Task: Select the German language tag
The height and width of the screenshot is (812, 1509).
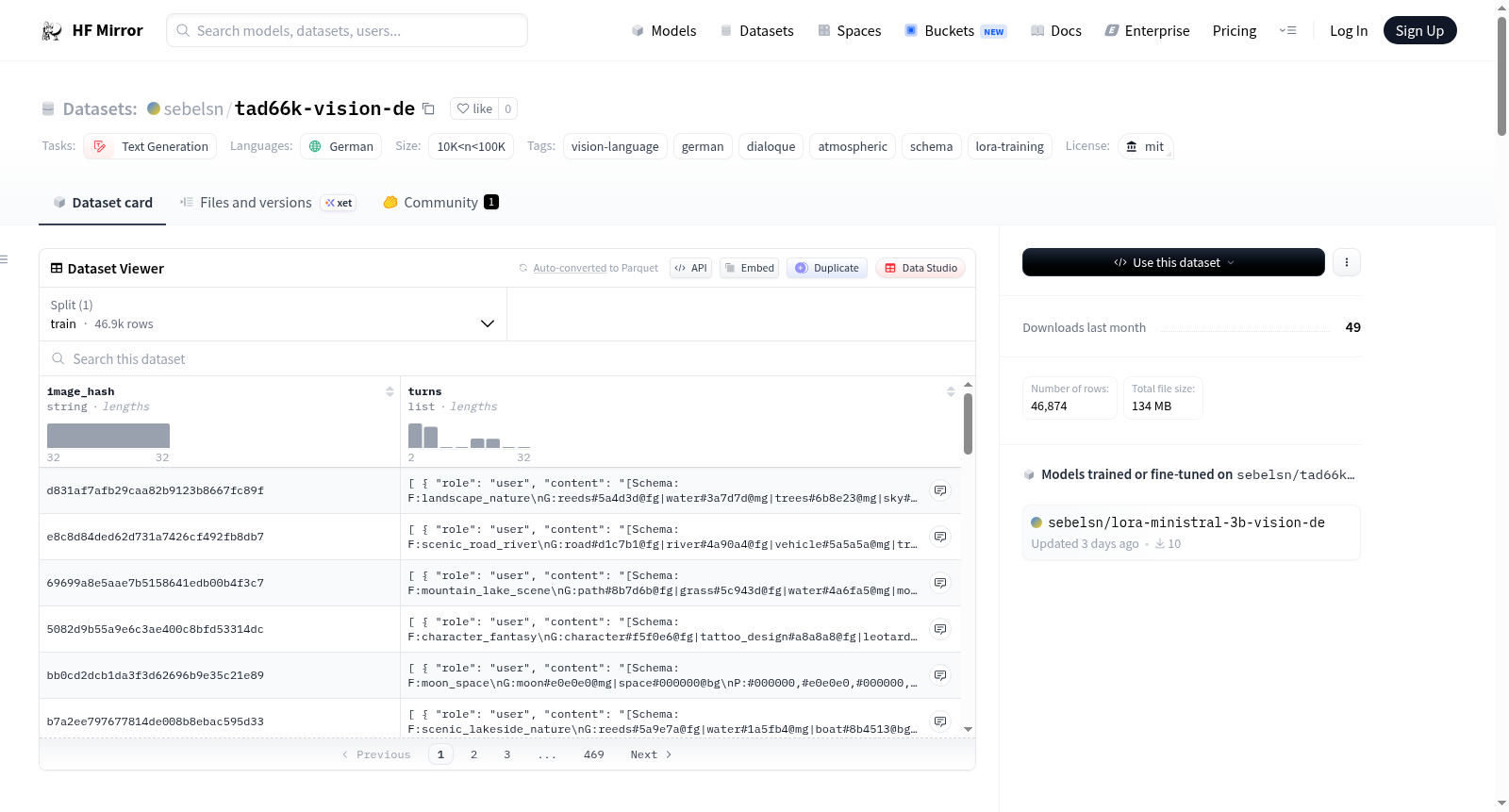Action: [341, 146]
